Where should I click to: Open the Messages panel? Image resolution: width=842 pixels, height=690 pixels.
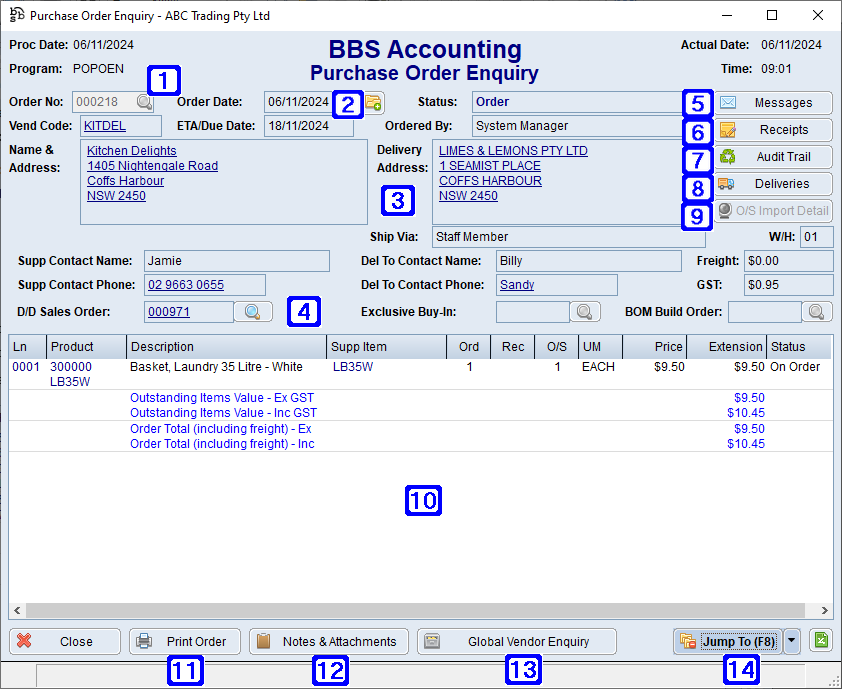(x=773, y=103)
